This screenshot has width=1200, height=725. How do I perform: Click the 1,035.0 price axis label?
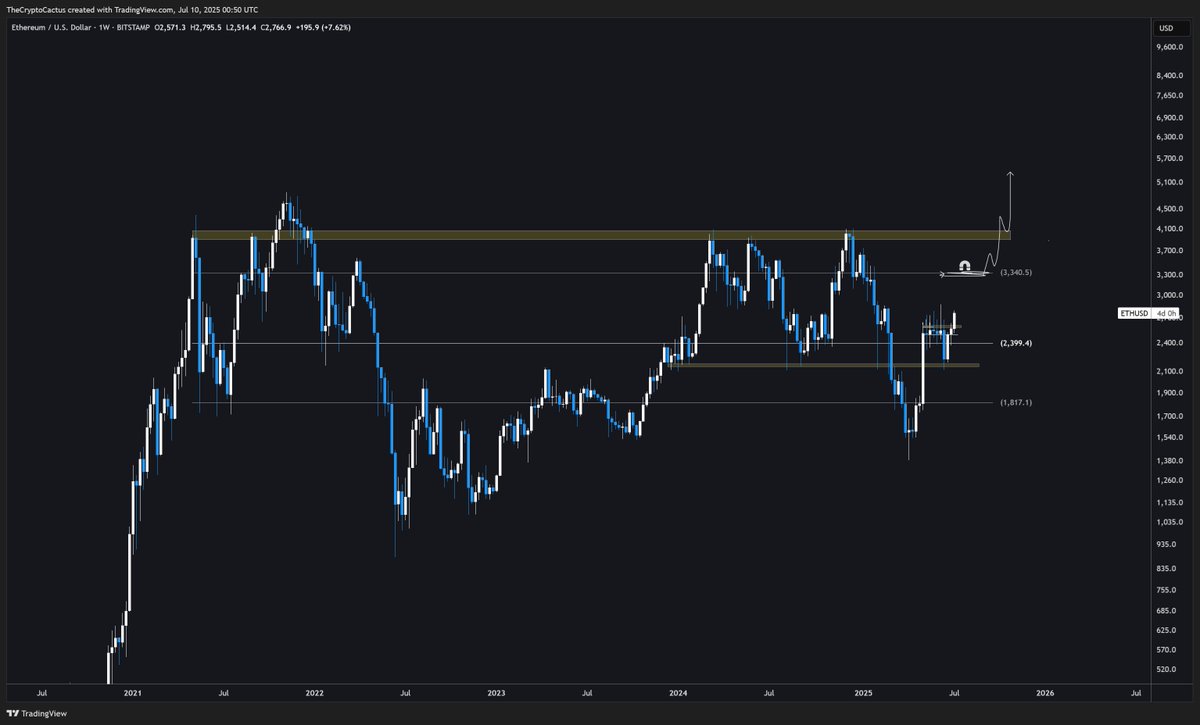coord(1170,523)
